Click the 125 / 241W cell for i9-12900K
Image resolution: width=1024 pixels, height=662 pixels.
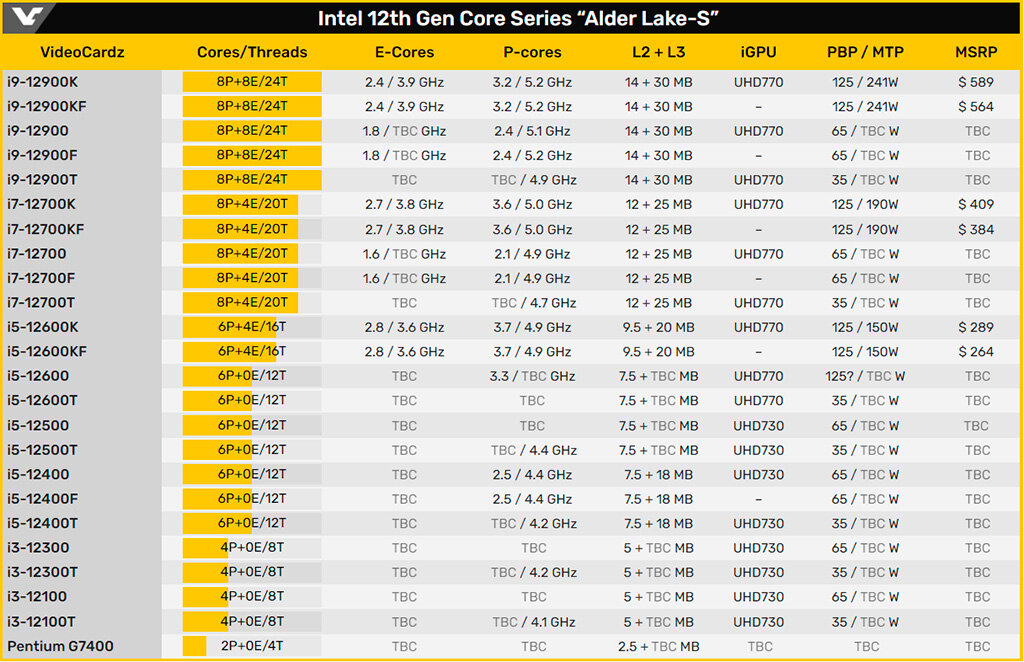(x=865, y=82)
